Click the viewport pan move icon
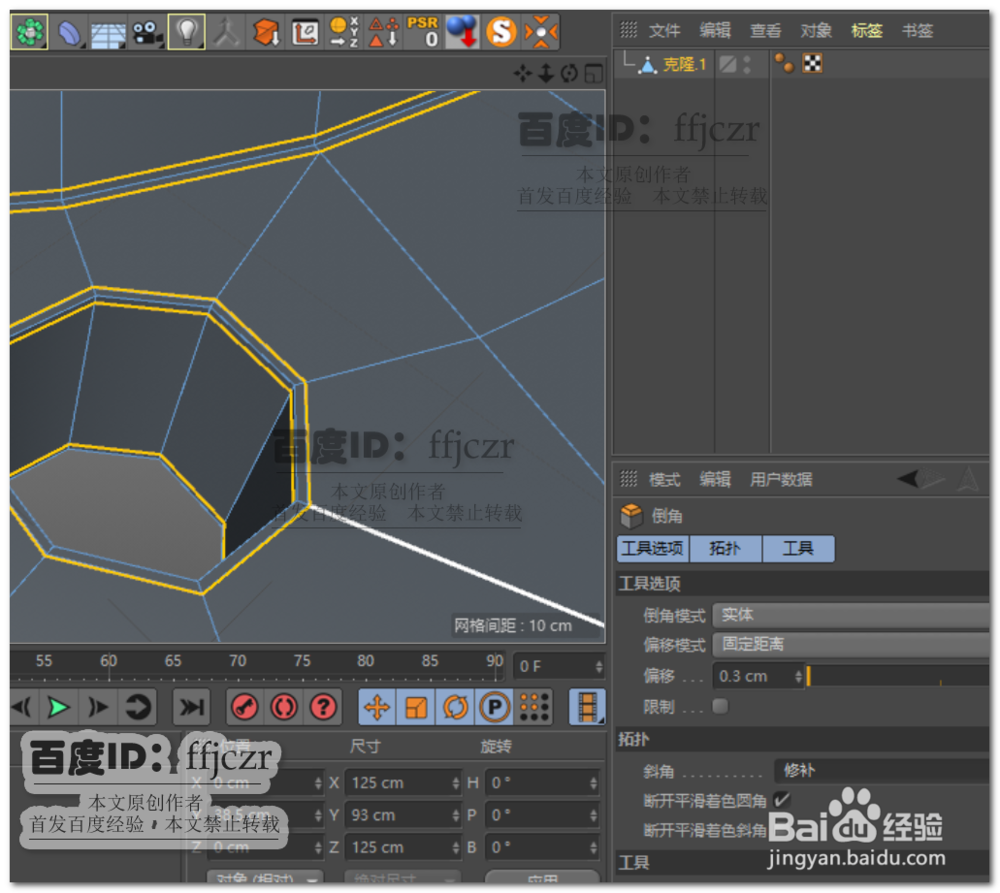Image resolution: width=1000 pixels, height=893 pixels. tap(522, 74)
